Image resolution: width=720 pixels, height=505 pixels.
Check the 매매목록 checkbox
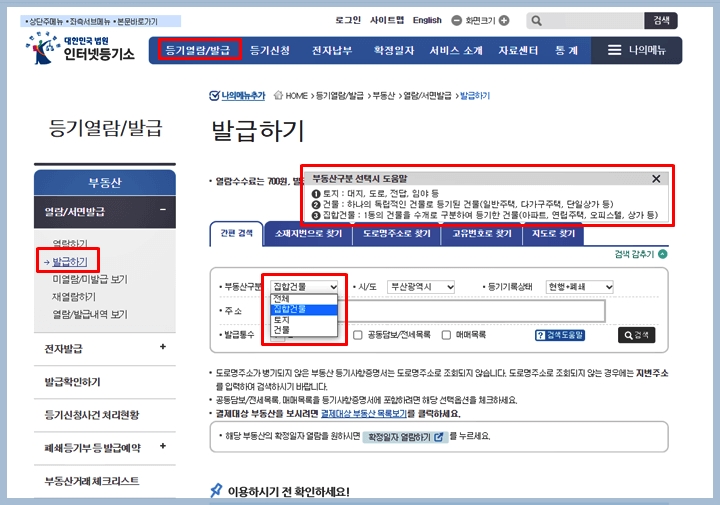point(446,335)
